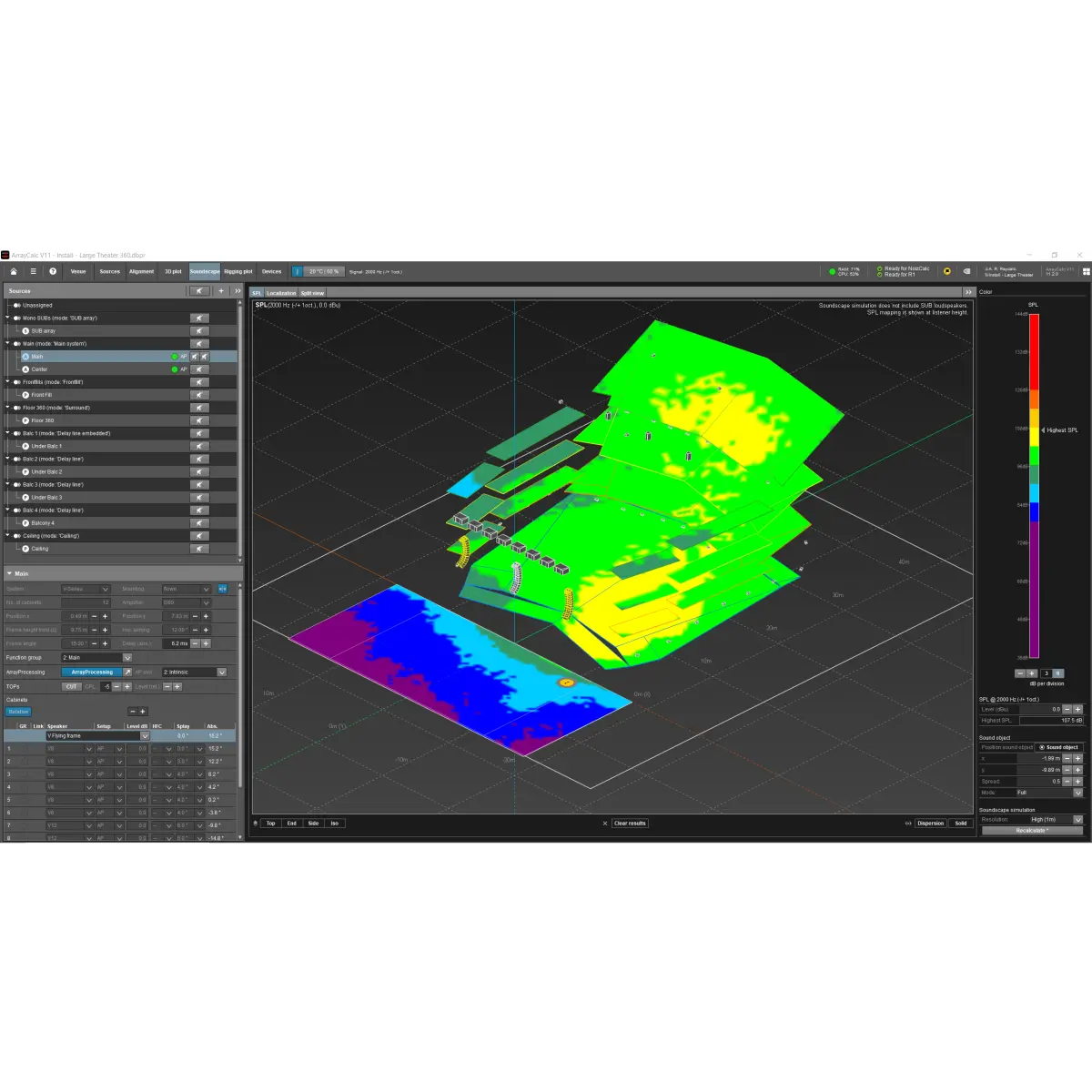Open the Function group dropdown
The height and width of the screenshot is (1092, 1092).
tap(127, 657)
